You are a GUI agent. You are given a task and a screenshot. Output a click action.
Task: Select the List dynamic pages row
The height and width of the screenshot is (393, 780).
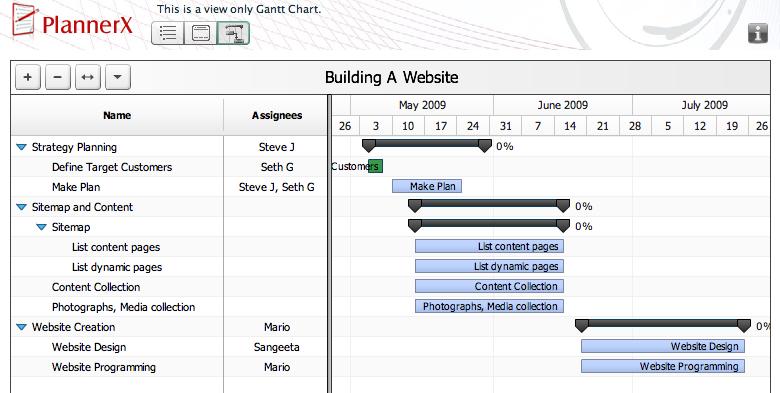click(169, 267)
